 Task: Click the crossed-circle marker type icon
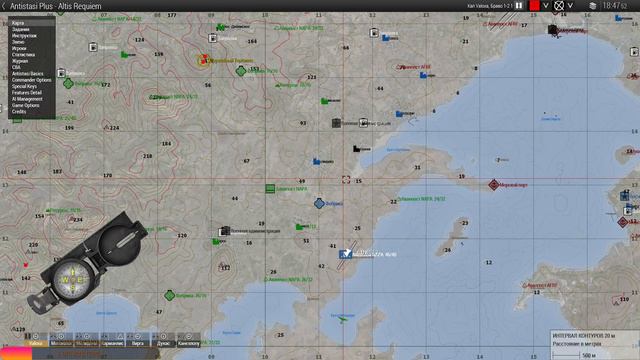point(559,6)
